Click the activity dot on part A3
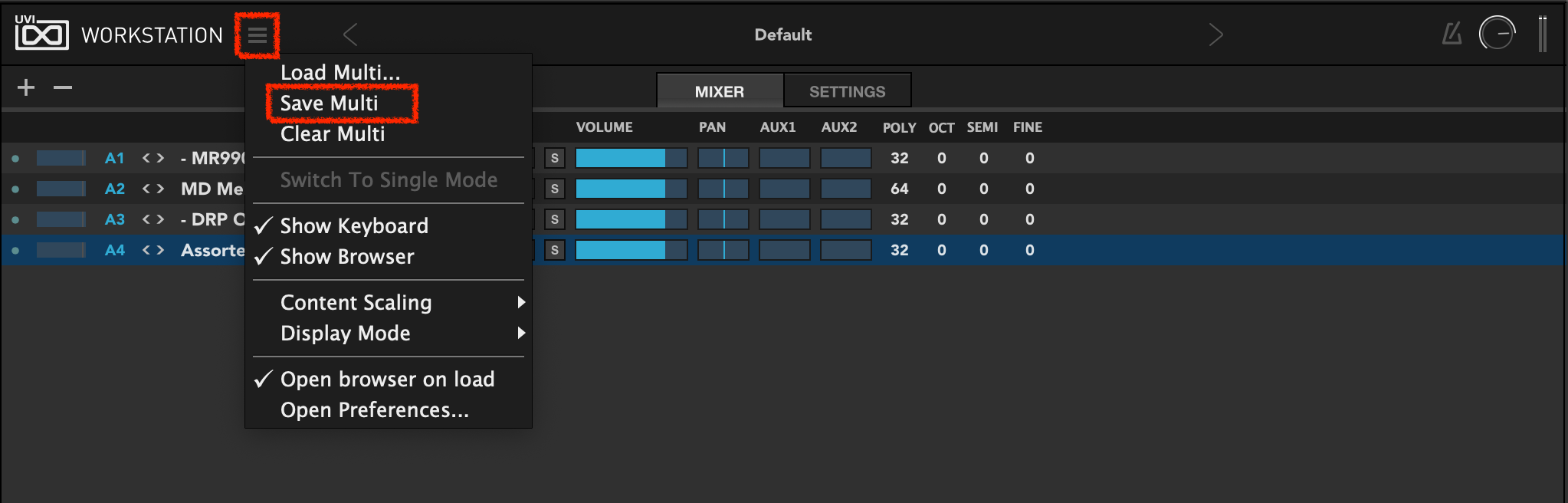The image size is (1568, 503). point(15,220)
